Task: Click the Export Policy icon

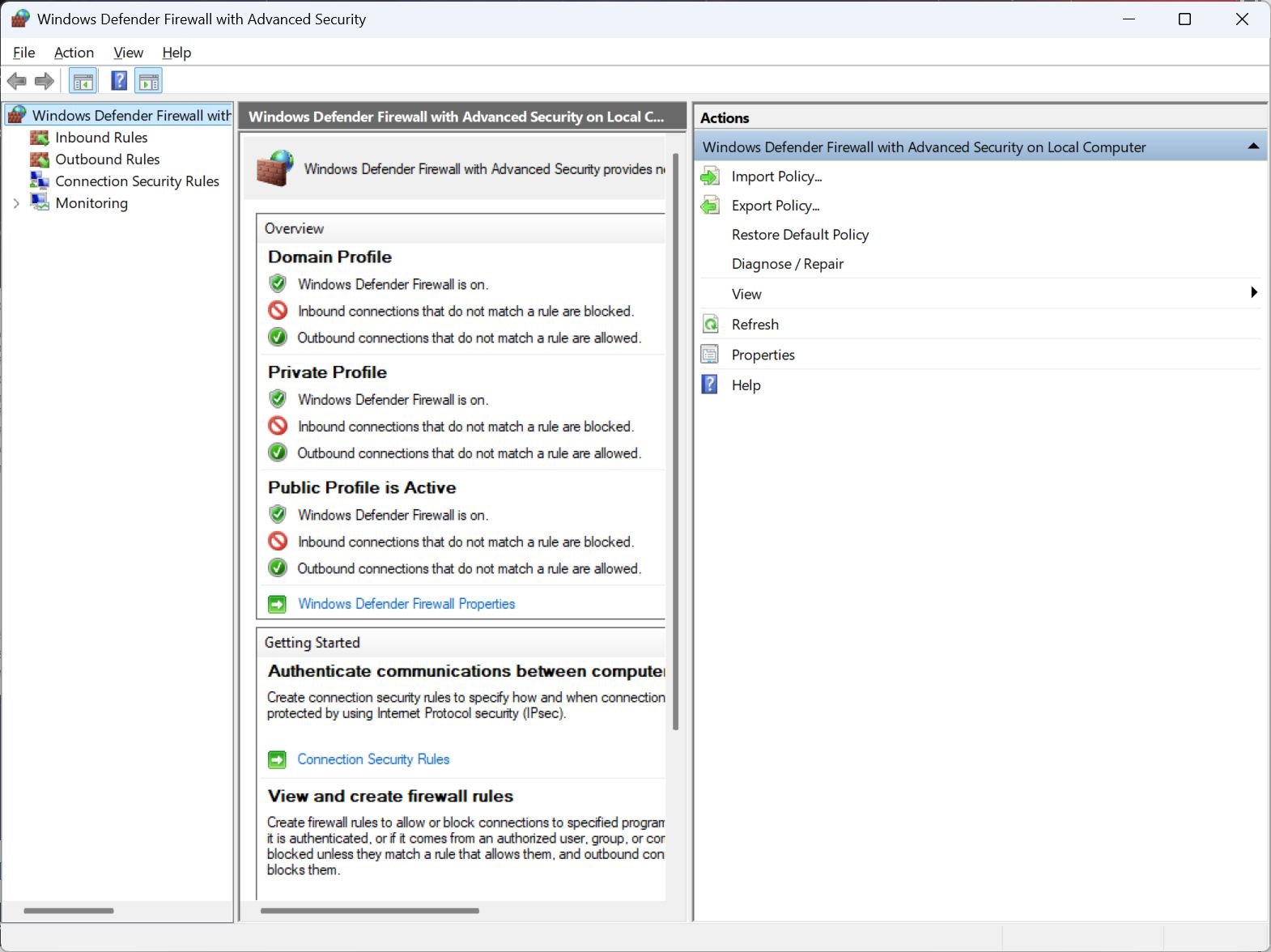Action: (710, 206)
